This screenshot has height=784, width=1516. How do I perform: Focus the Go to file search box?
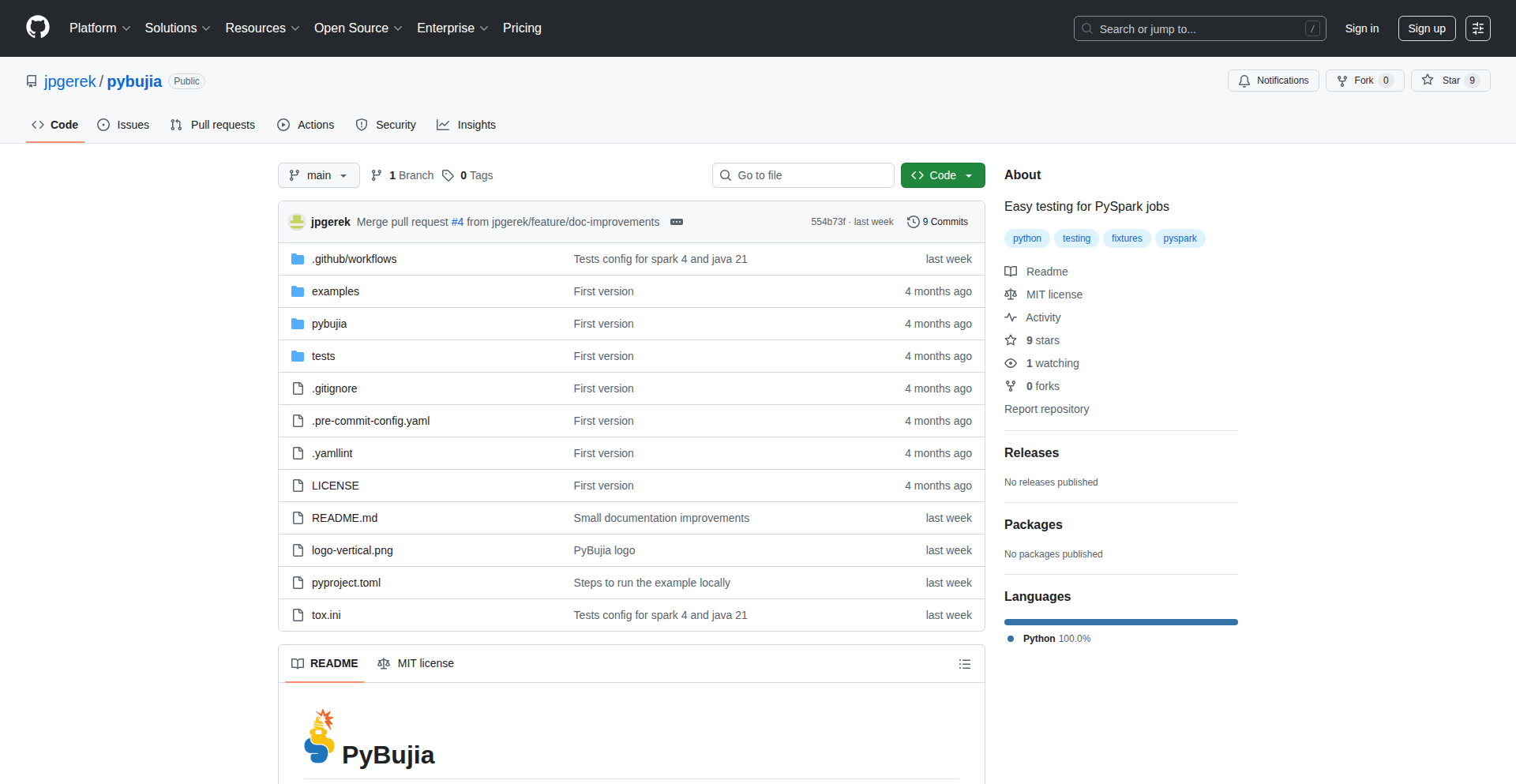point(803,175)
